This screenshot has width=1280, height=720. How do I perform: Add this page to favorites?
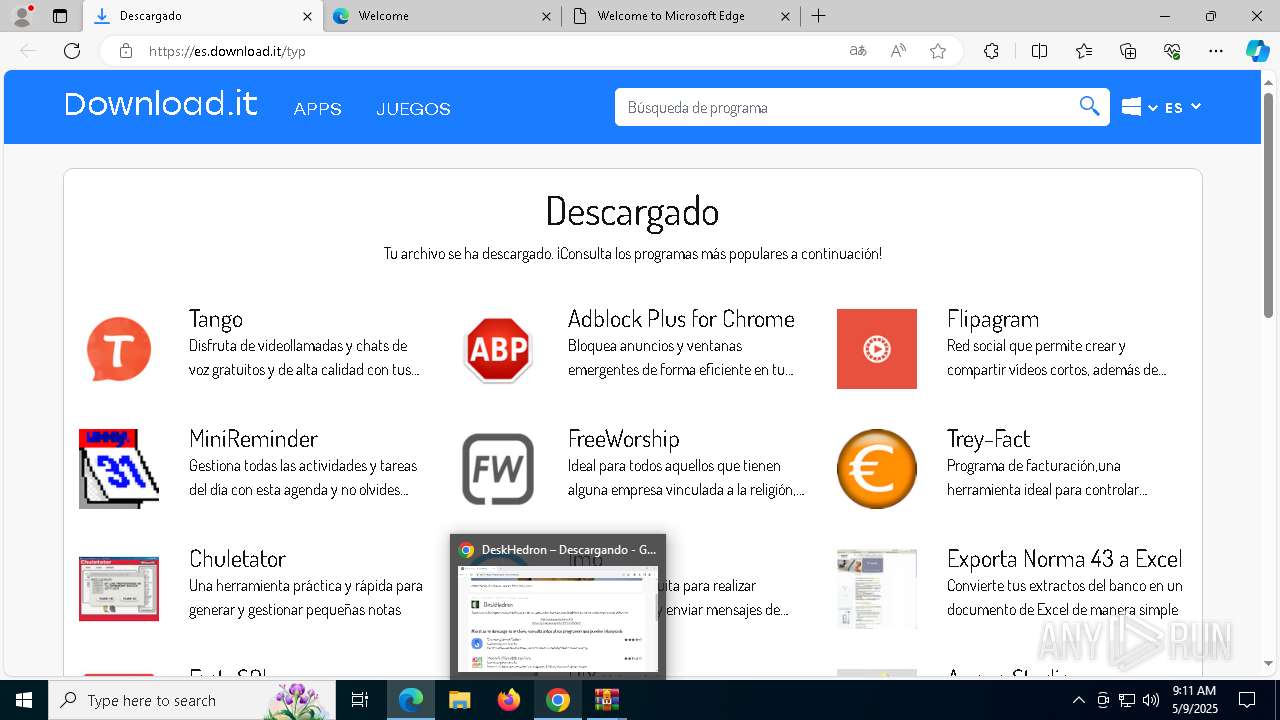(938, 51)
